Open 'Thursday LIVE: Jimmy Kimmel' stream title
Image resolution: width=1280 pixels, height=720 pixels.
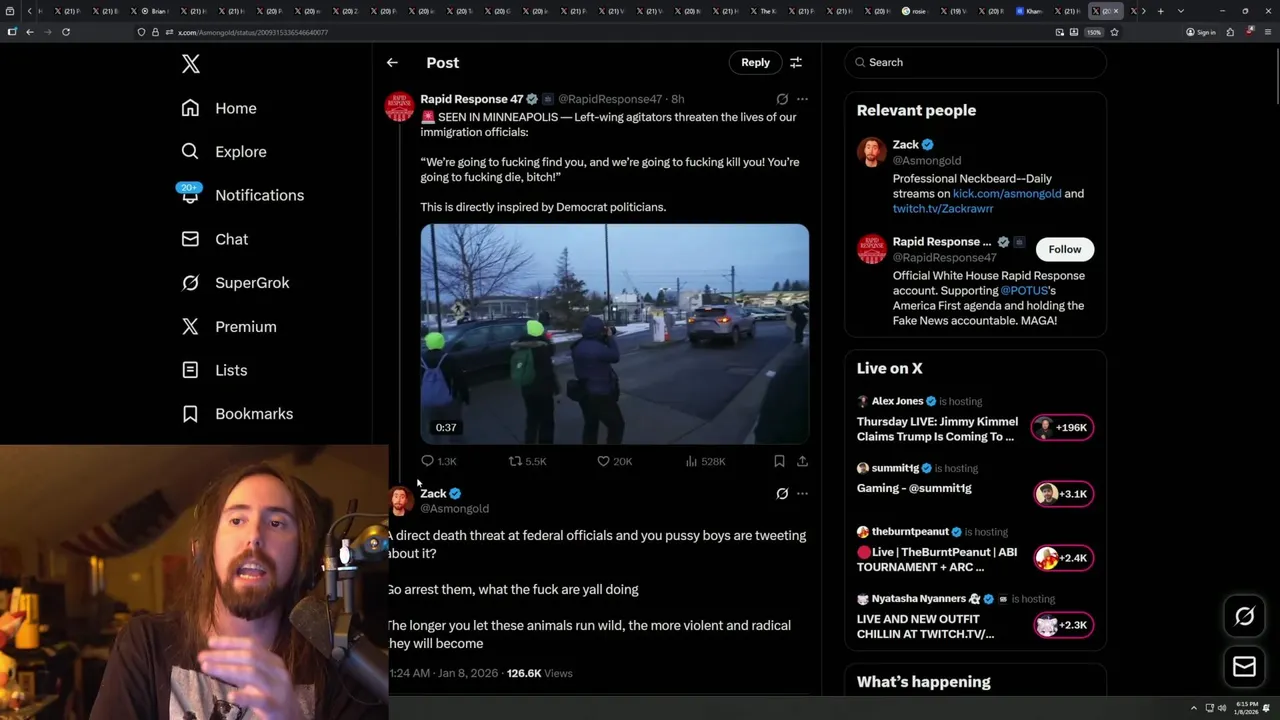[x=937, y=429]
